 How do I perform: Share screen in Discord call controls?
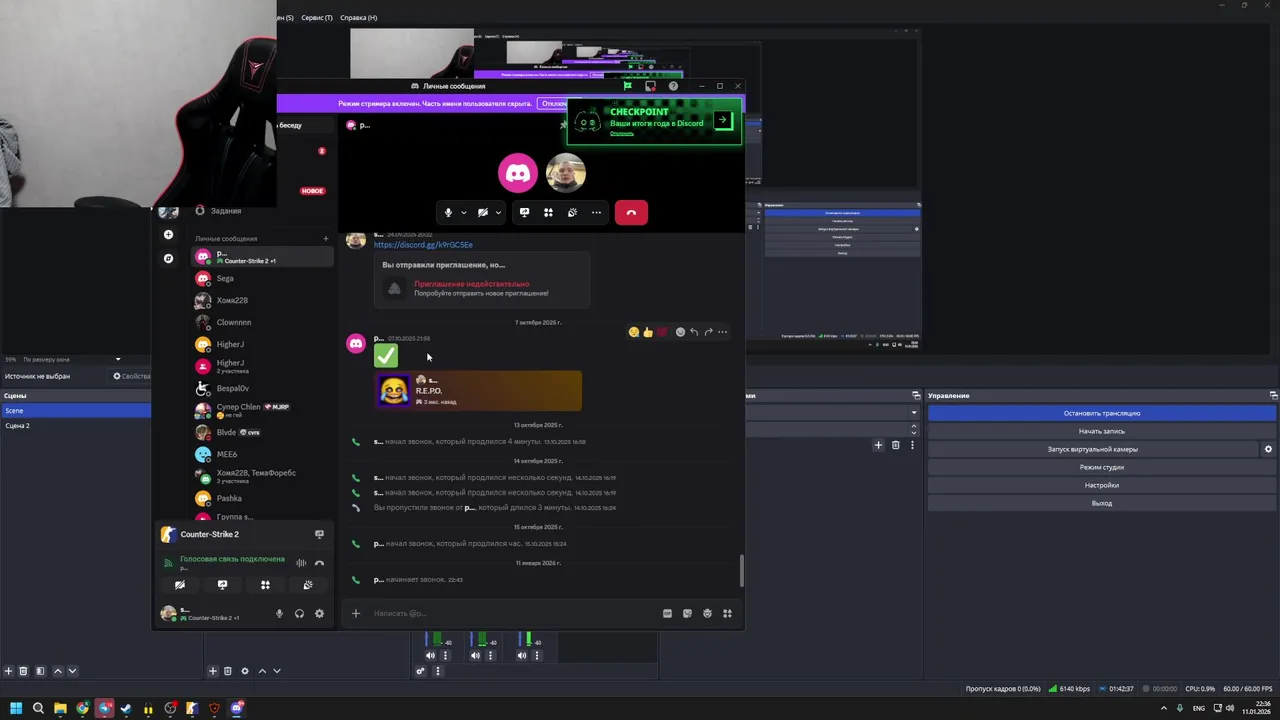point(524,213)
